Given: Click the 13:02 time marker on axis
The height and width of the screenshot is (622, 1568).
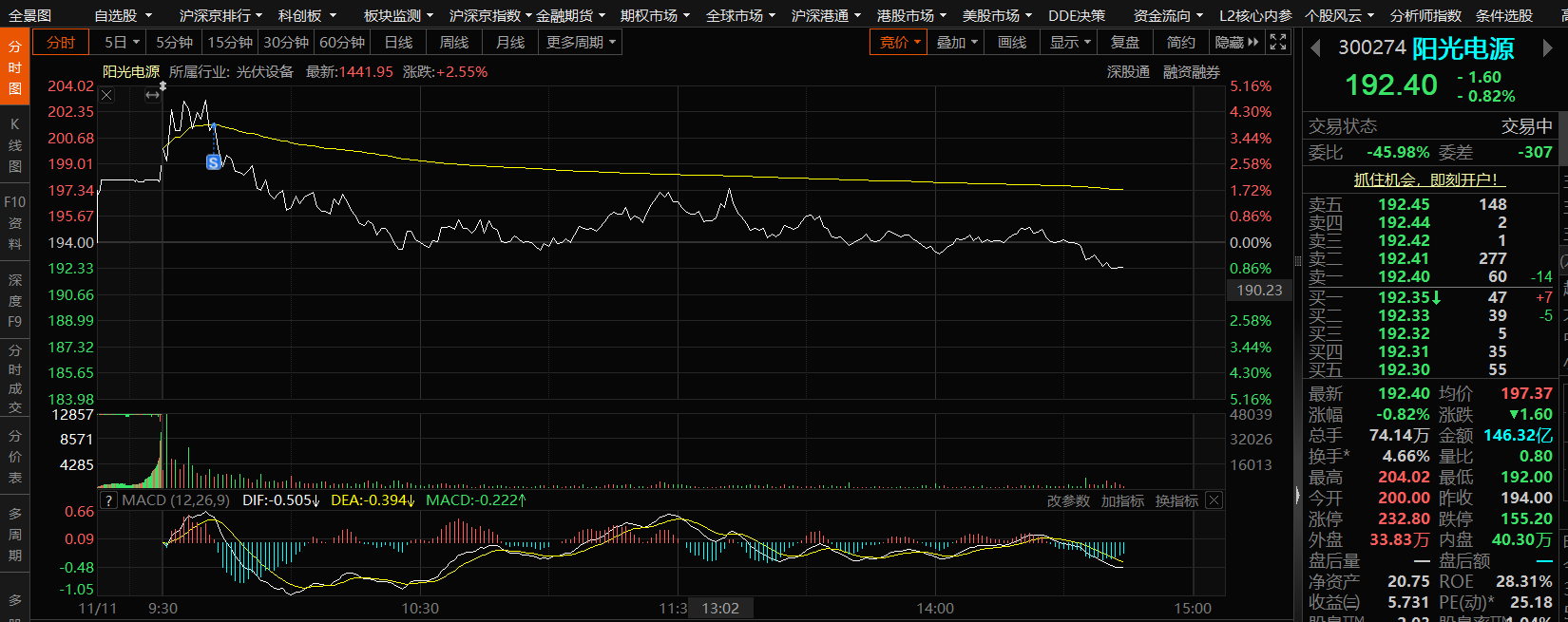Looking at the screenshot, I should [x=720, y=609].
